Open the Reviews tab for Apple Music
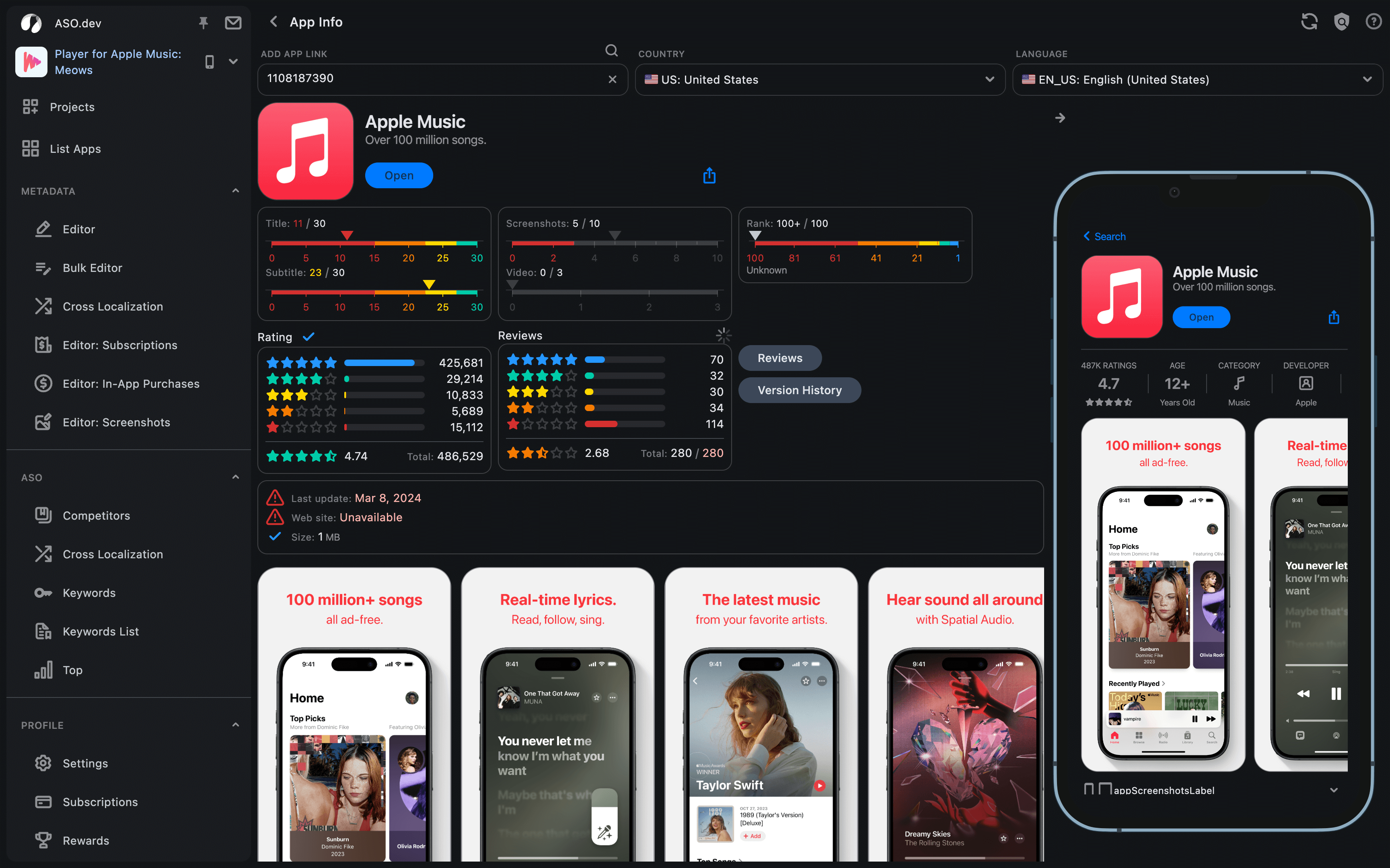This screenshot has width=1390, height=868. [779, 357]
